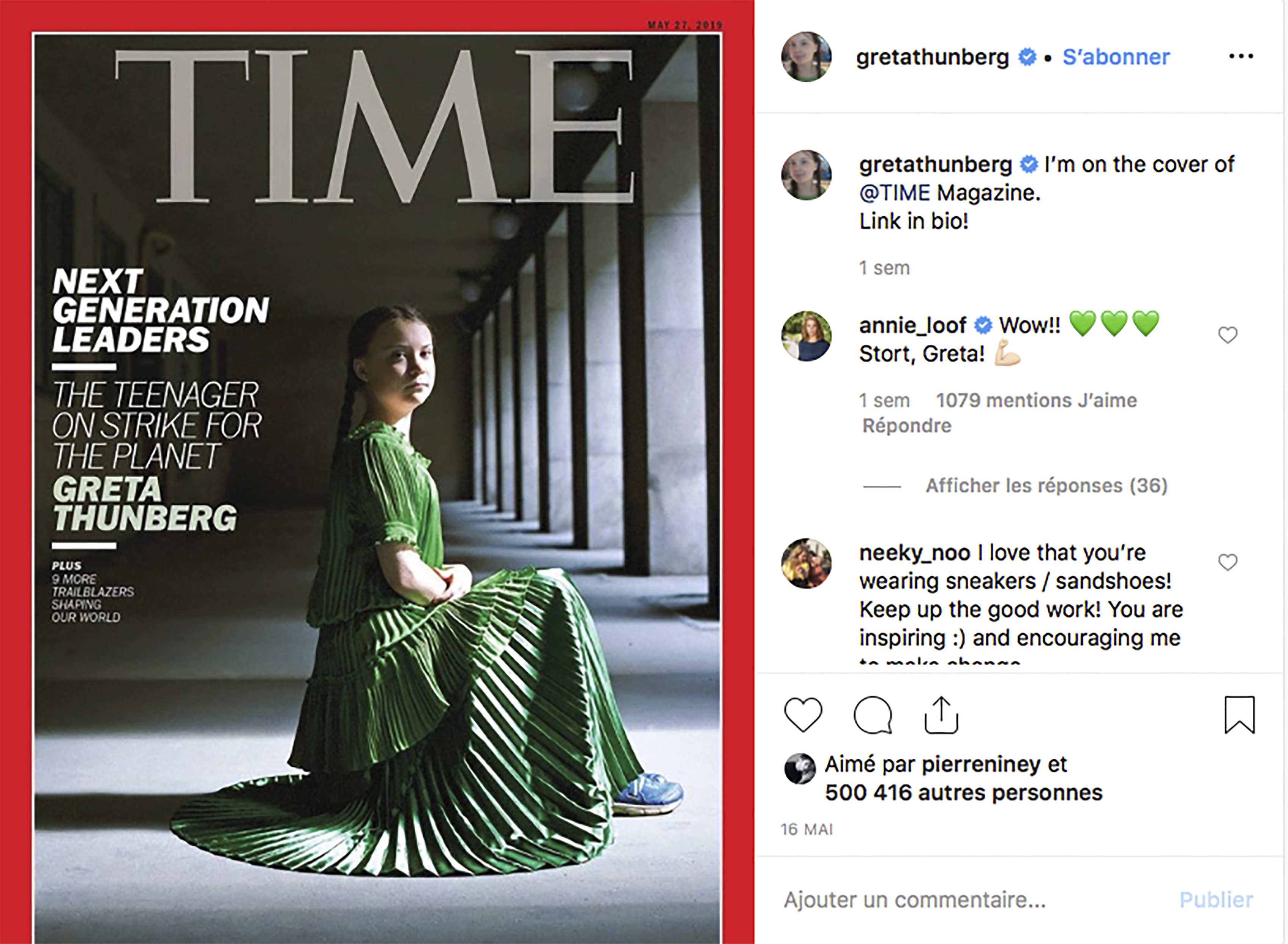View likes list via 500 416 autres personnes
1288x944 pixels.
[964, 792]
